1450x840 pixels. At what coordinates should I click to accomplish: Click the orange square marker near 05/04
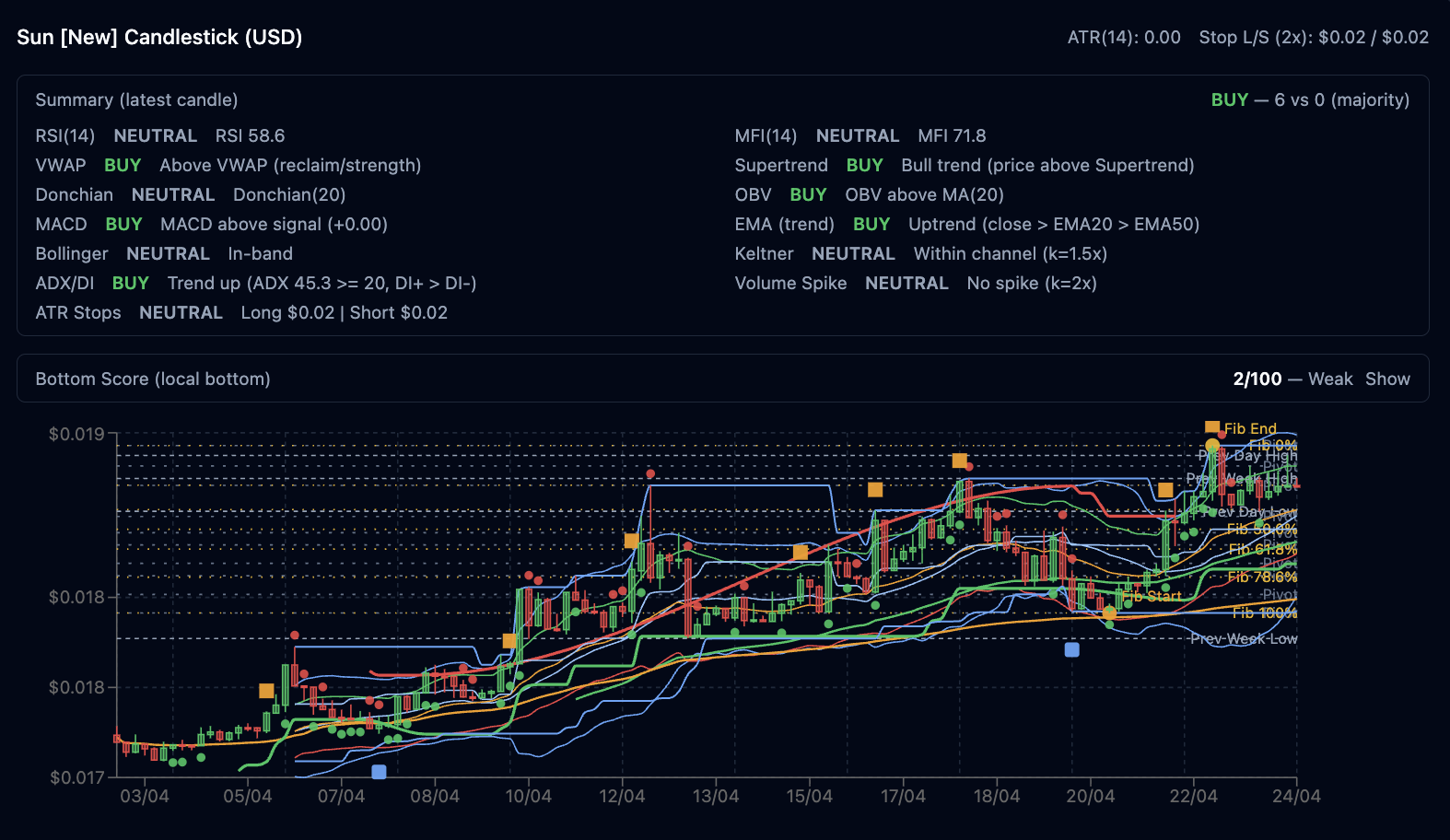(266, 691)
